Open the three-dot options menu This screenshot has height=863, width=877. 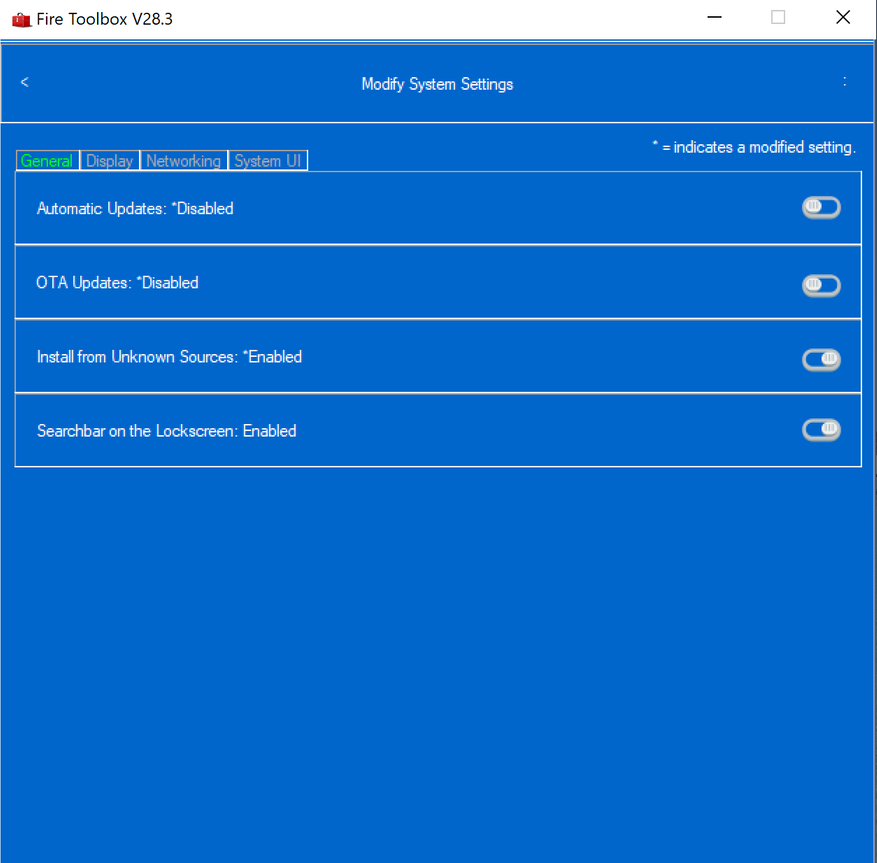844,82
